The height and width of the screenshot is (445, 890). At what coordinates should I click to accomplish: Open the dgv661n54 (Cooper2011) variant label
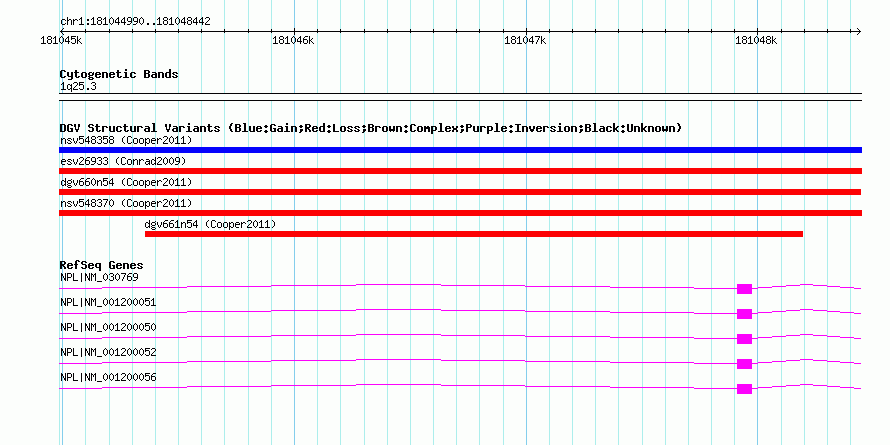[210, 224]
